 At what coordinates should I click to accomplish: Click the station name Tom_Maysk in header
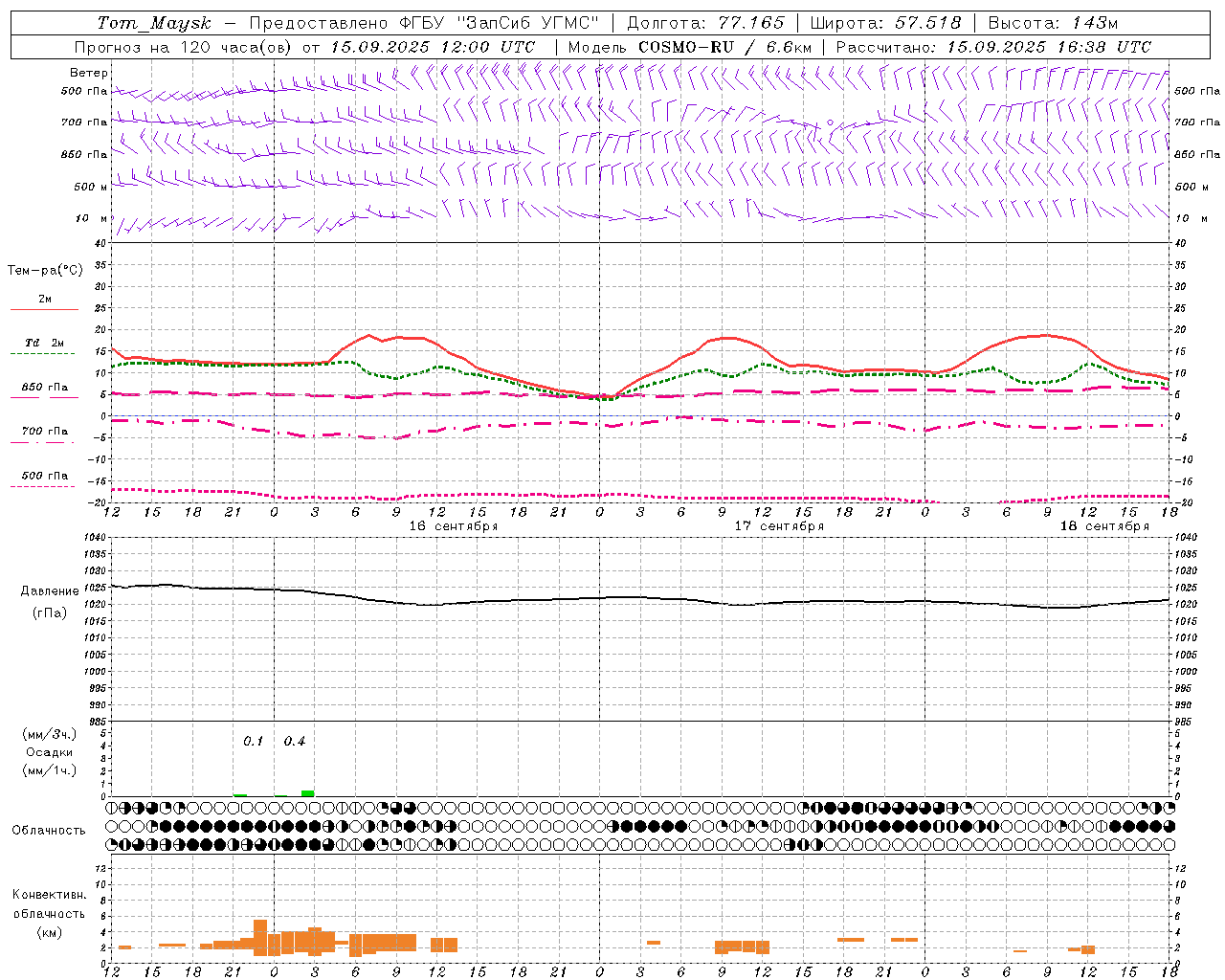pos(154,23)
